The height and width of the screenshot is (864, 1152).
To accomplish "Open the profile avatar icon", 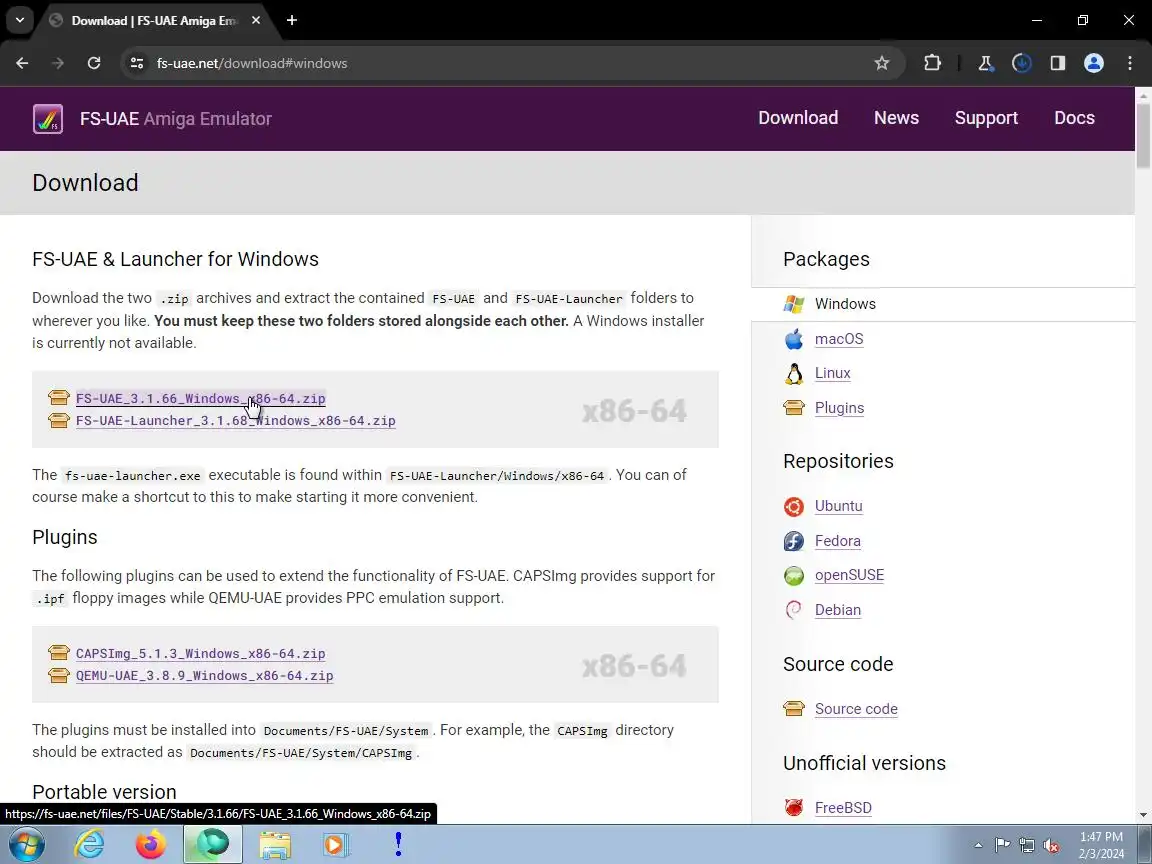I will (1093, 63).
